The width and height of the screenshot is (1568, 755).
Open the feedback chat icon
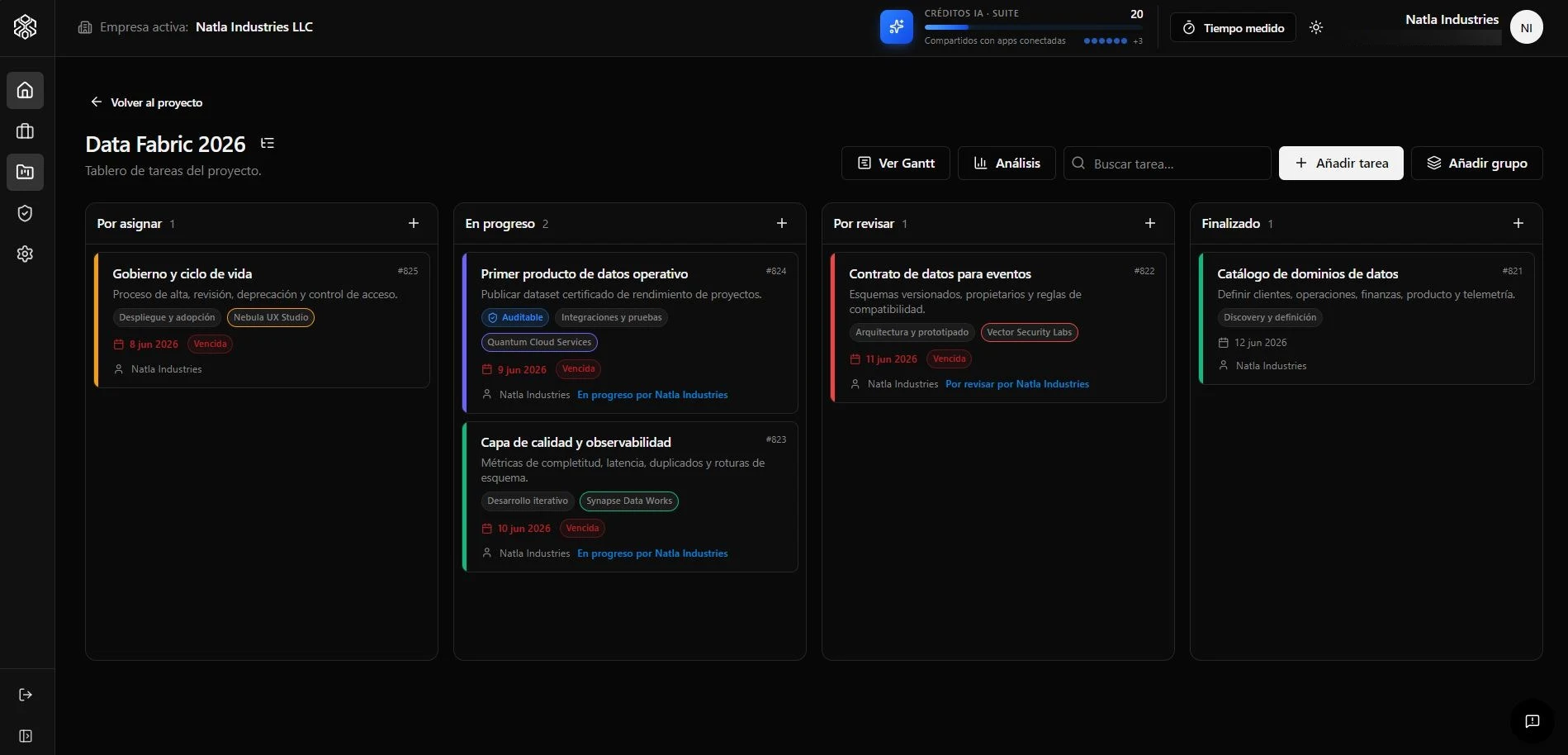click(1532, 721)
